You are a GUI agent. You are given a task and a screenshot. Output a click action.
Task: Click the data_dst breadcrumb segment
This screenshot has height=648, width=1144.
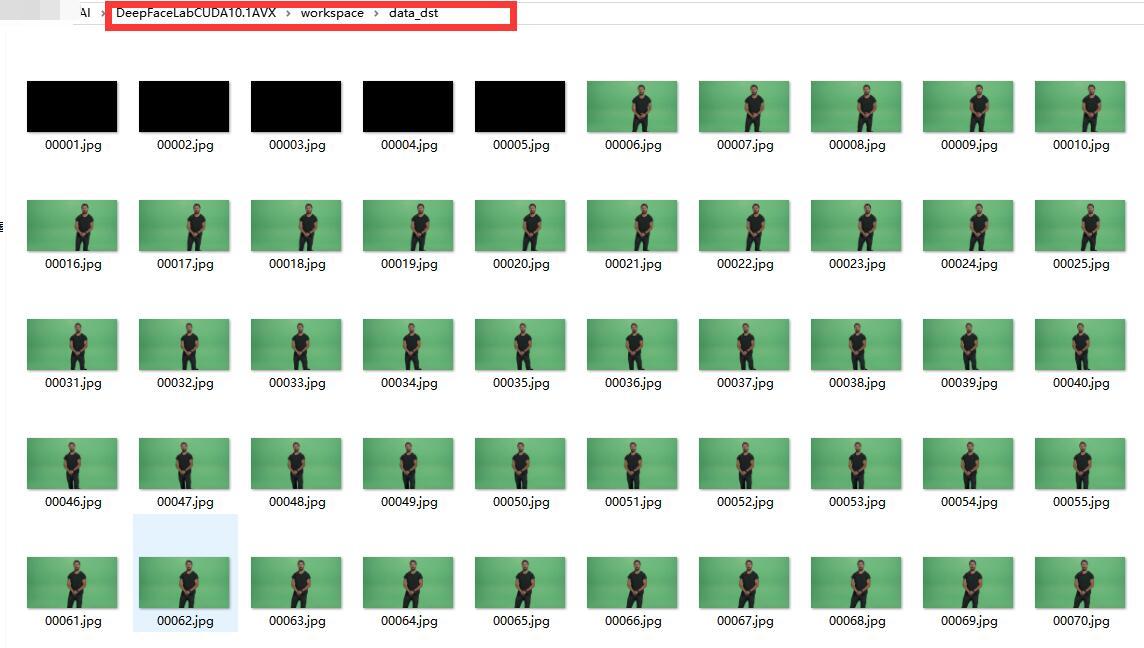[x=414, y=13]
